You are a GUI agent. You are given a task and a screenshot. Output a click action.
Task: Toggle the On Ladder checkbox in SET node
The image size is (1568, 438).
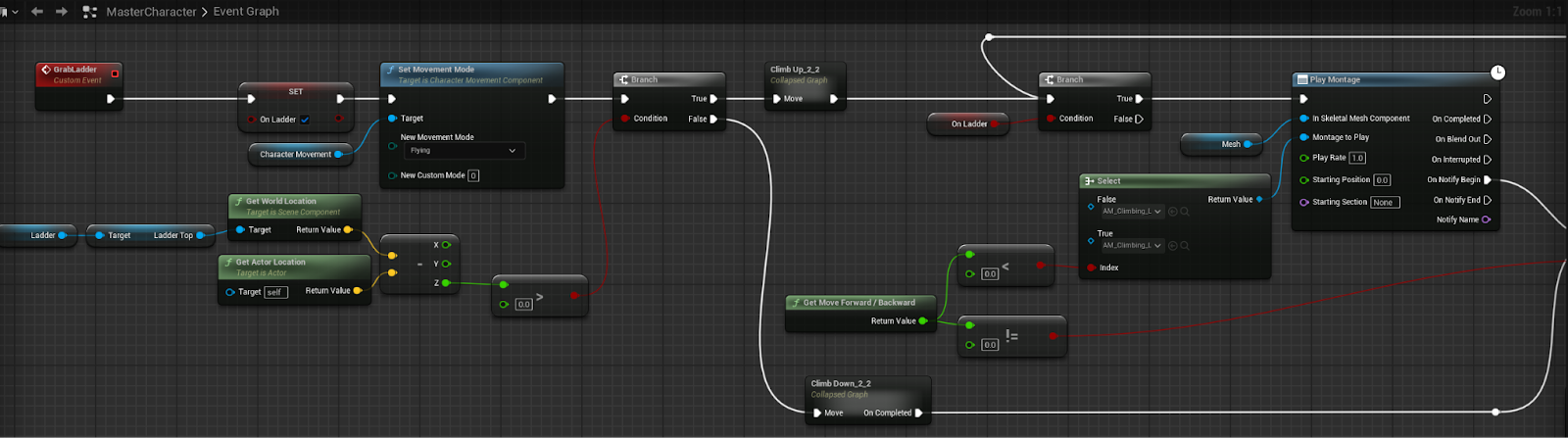(305, 120)
